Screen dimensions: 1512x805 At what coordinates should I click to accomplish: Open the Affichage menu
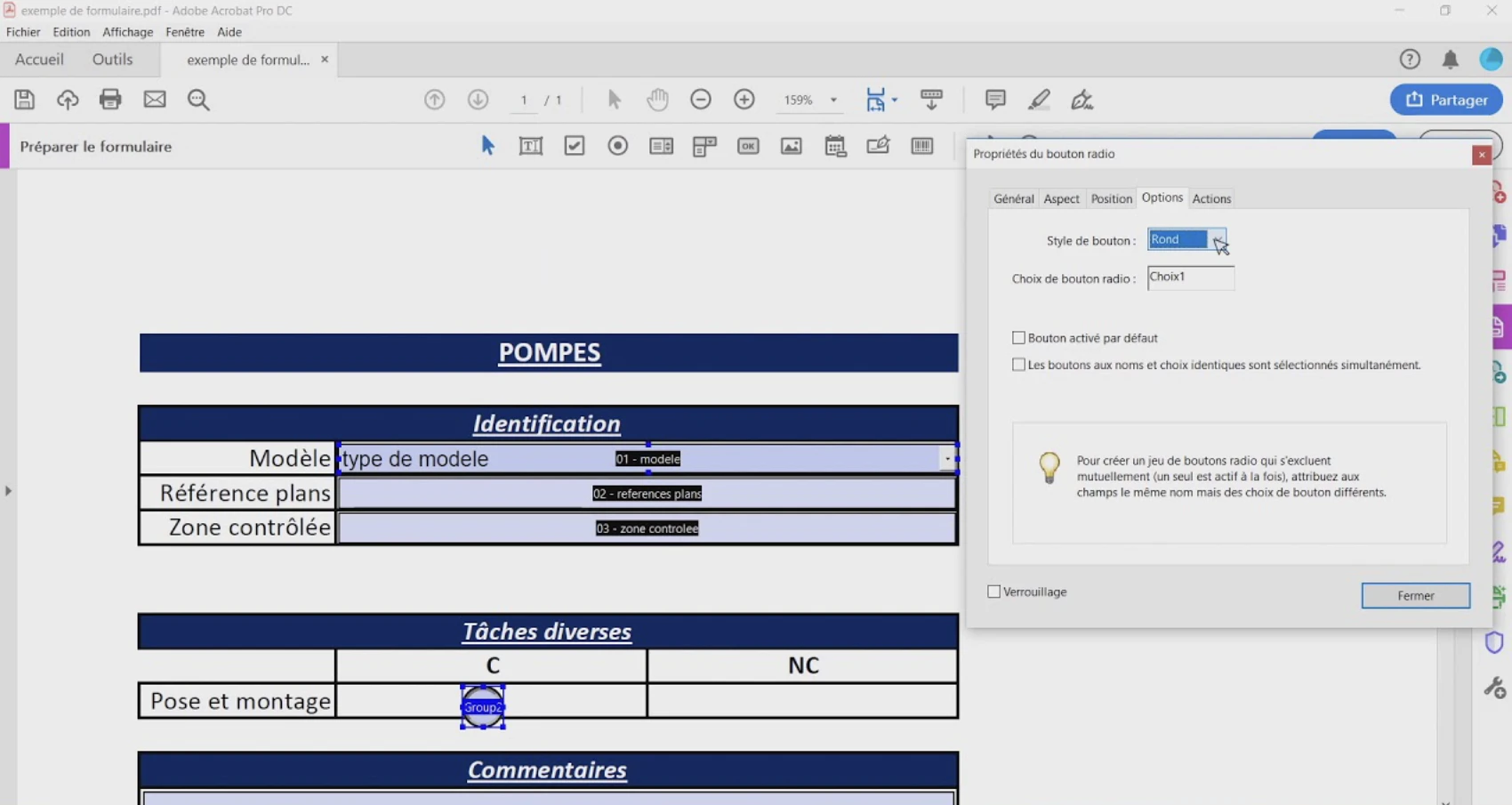(x=127, y=32)
